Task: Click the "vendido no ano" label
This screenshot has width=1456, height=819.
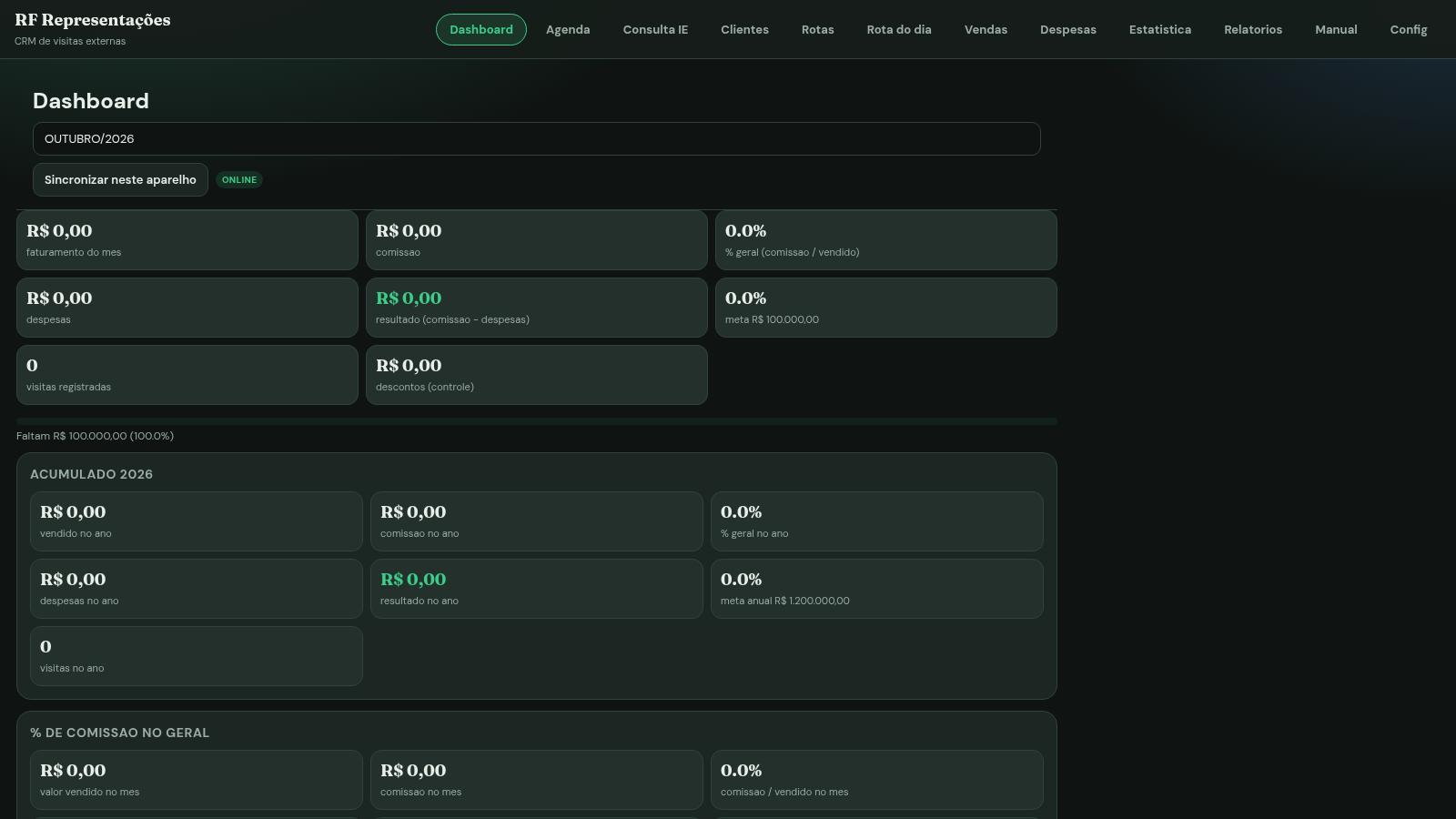Action: (76, 534)
